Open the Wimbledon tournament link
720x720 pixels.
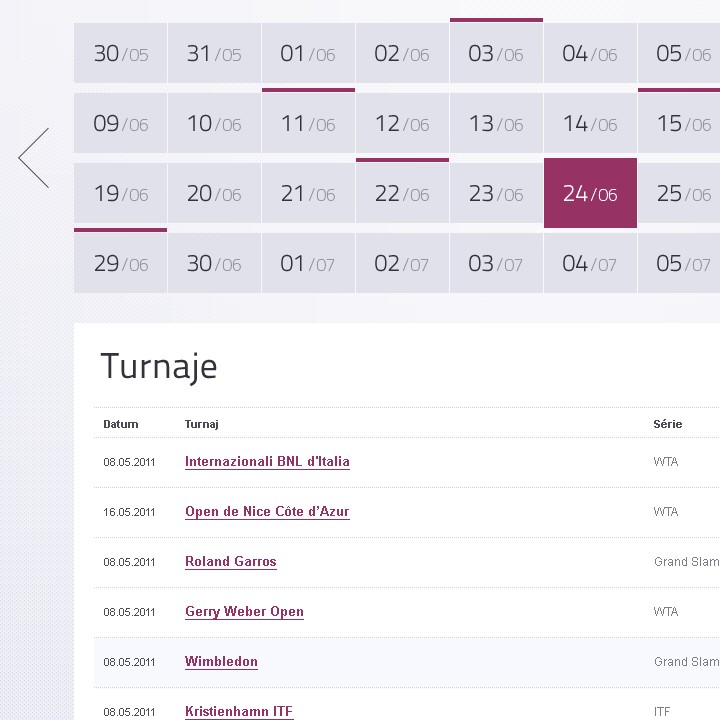[x=221, y=662]
